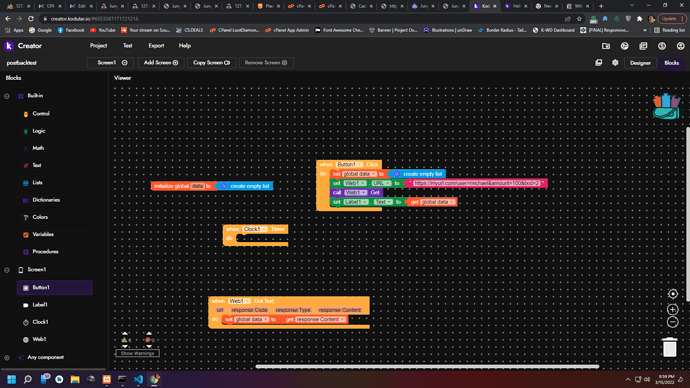Reload the browser page
This screenshot has height=388, width=690.
pos(31,19)
